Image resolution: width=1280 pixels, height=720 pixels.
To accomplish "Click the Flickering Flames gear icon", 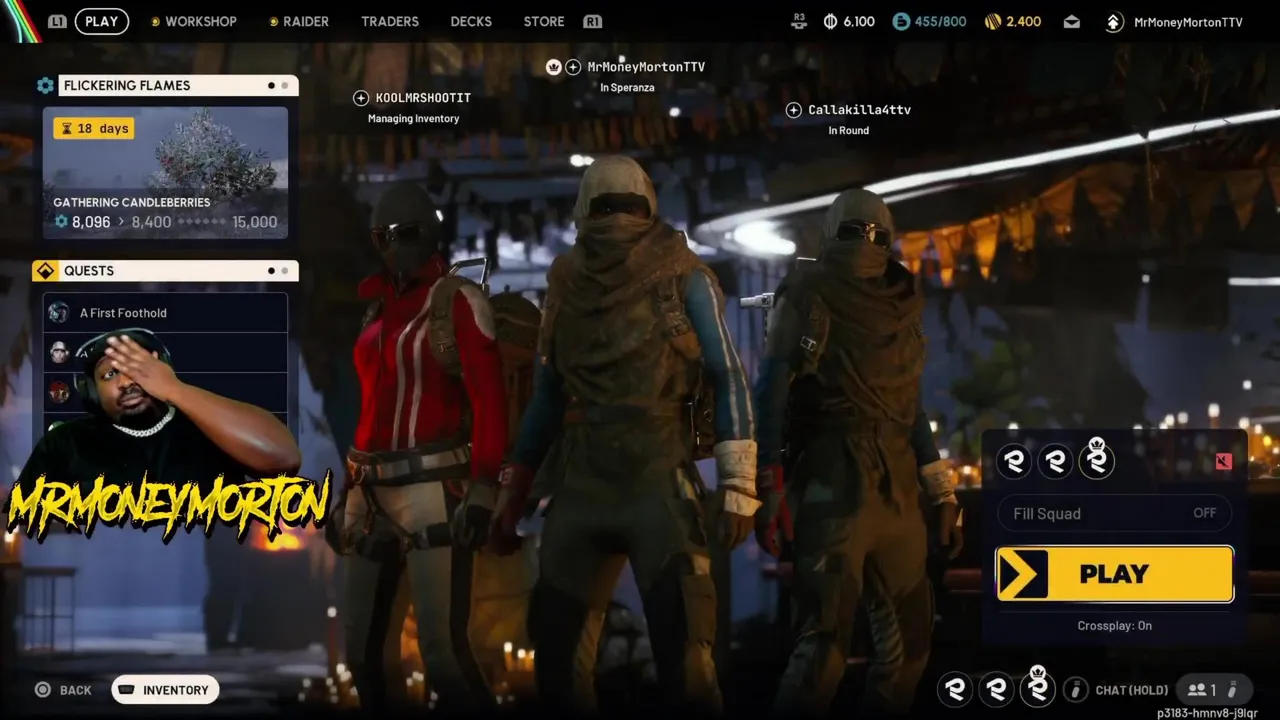I will pos(45,85).
